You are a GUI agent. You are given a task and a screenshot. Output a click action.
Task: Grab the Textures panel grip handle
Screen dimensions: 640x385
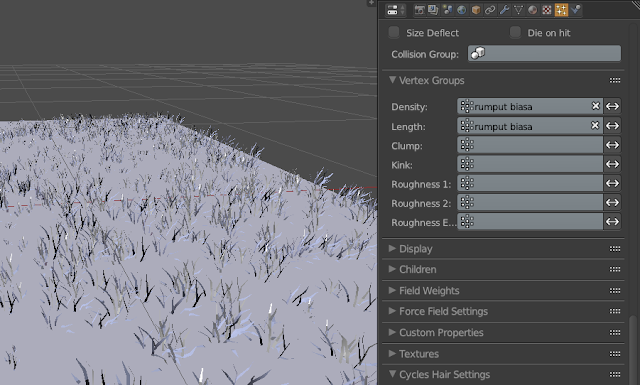point(615,354)
